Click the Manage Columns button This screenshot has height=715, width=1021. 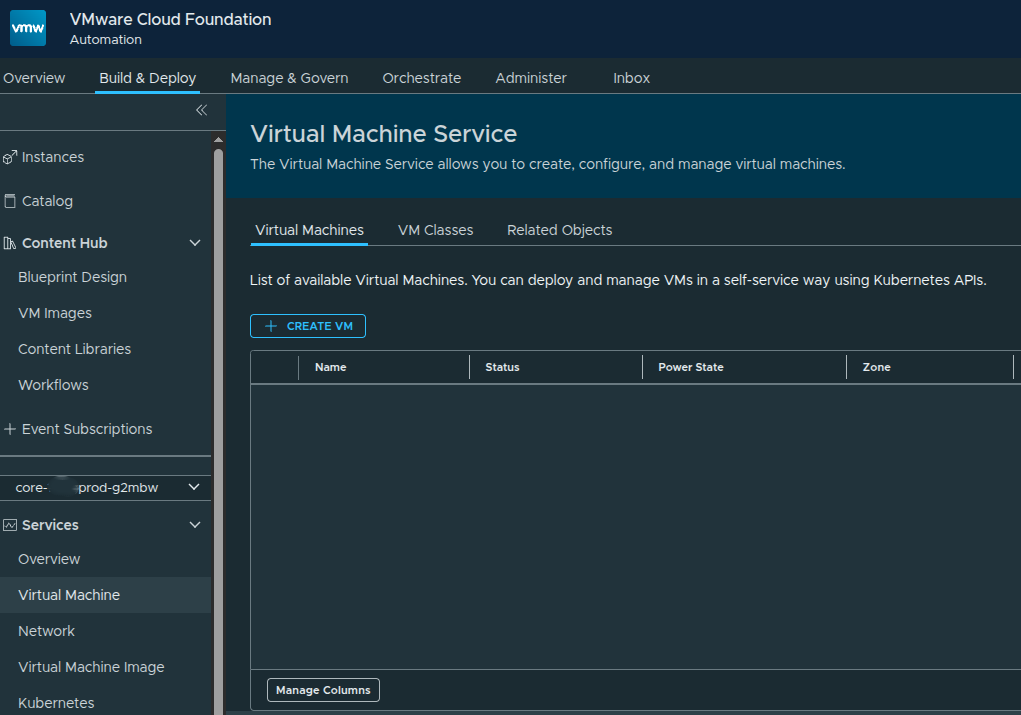tap(322, 689)
